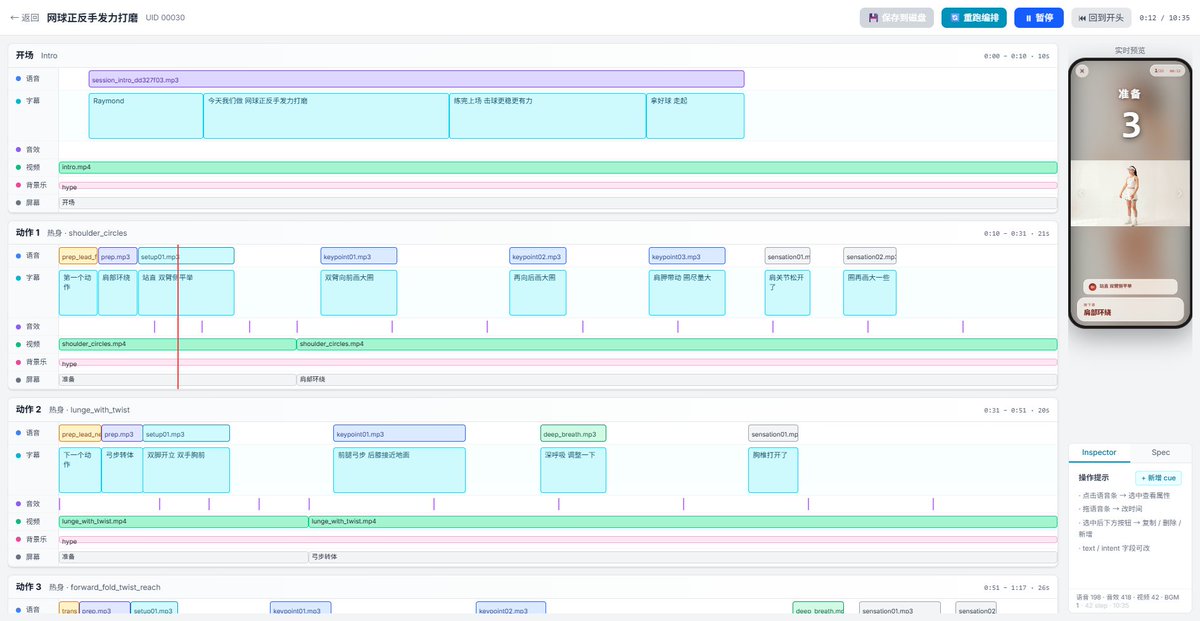1200x621 pixels.
Task: Select the 弓步转体 screen segment in 动作 2
Action: tap(683, 557)
